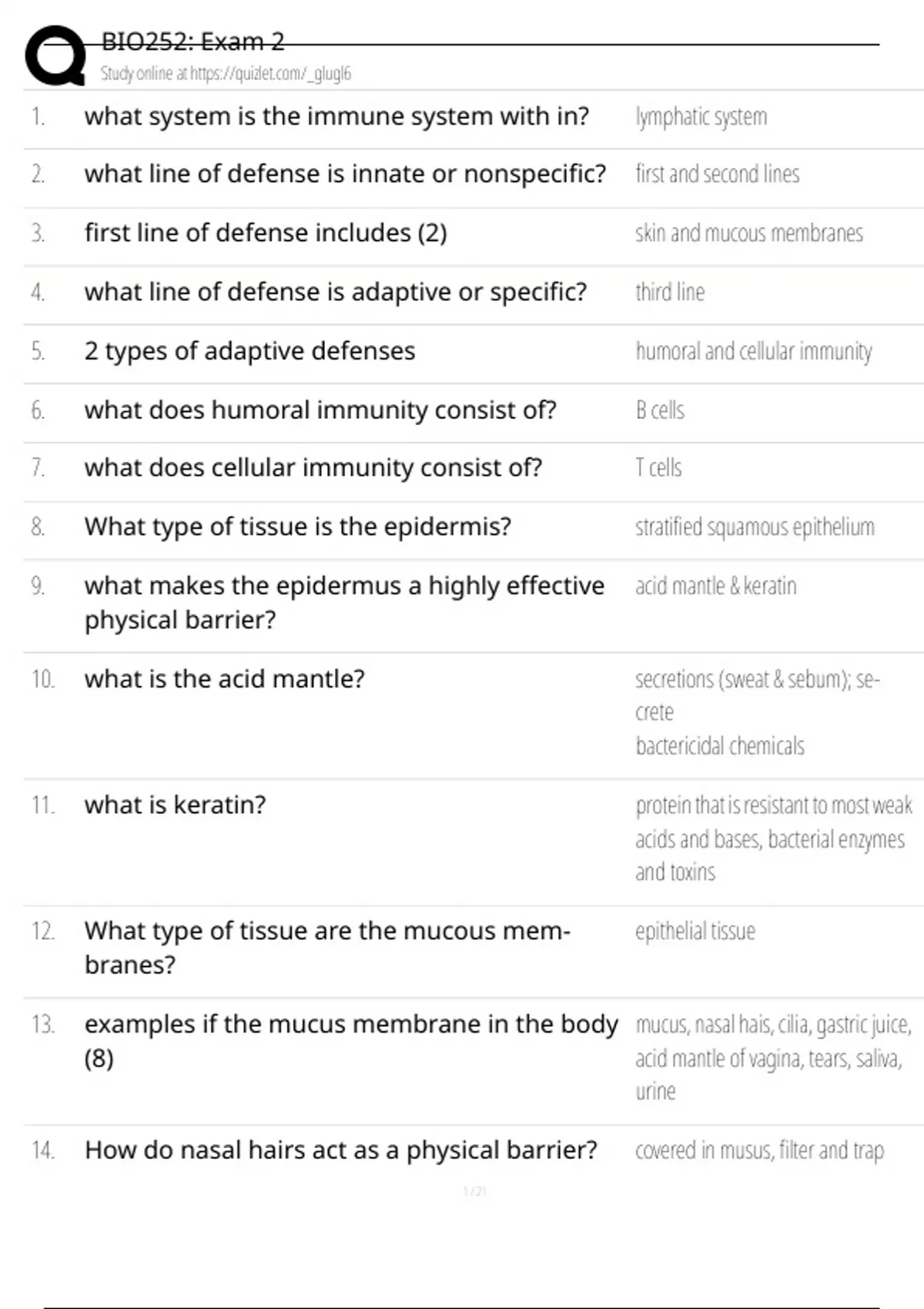Select the epidermis tissue type question
The image size is (924, 1309).
pyautogui.click(x=297, y=527)
